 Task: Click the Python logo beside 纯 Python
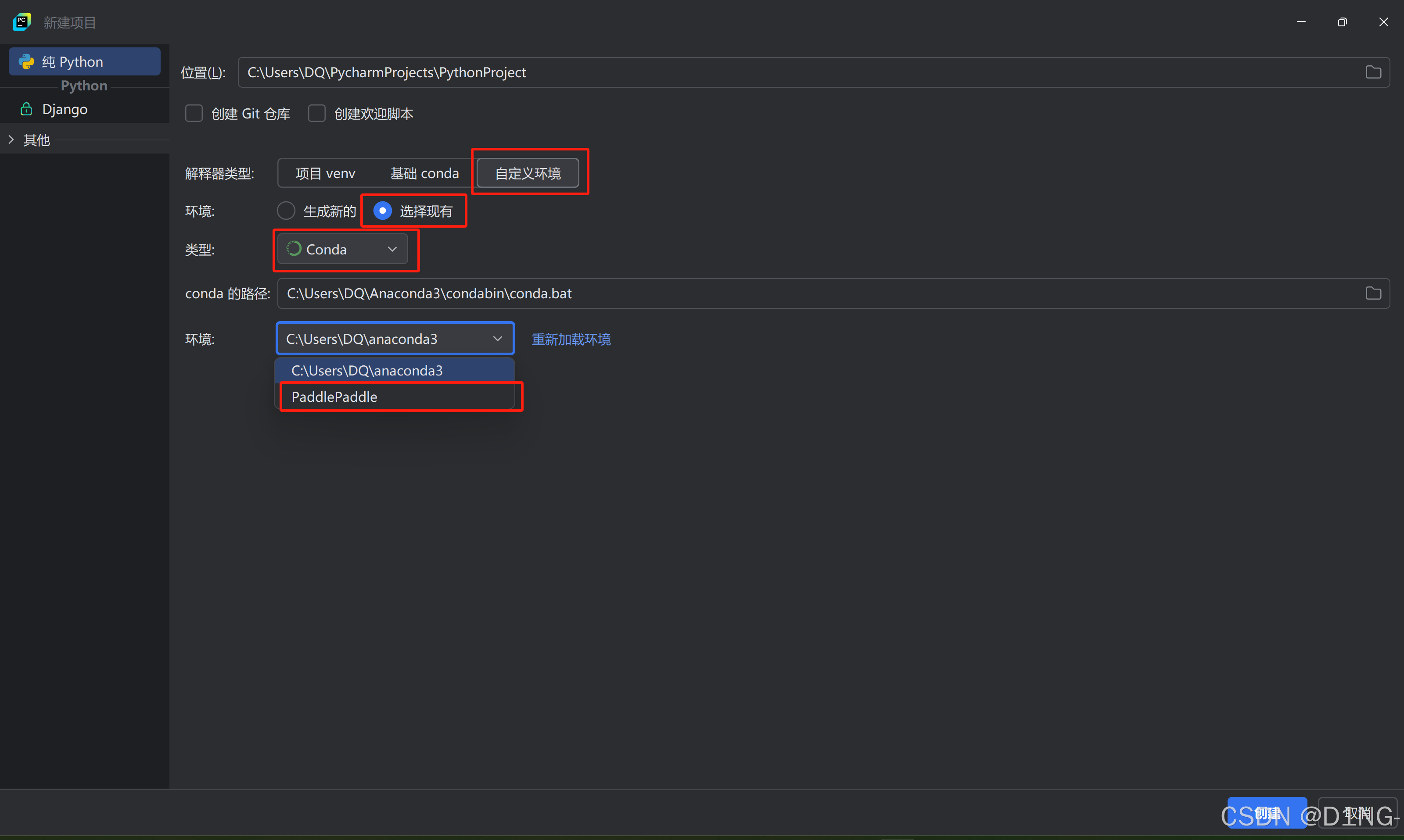coord(26,61)
